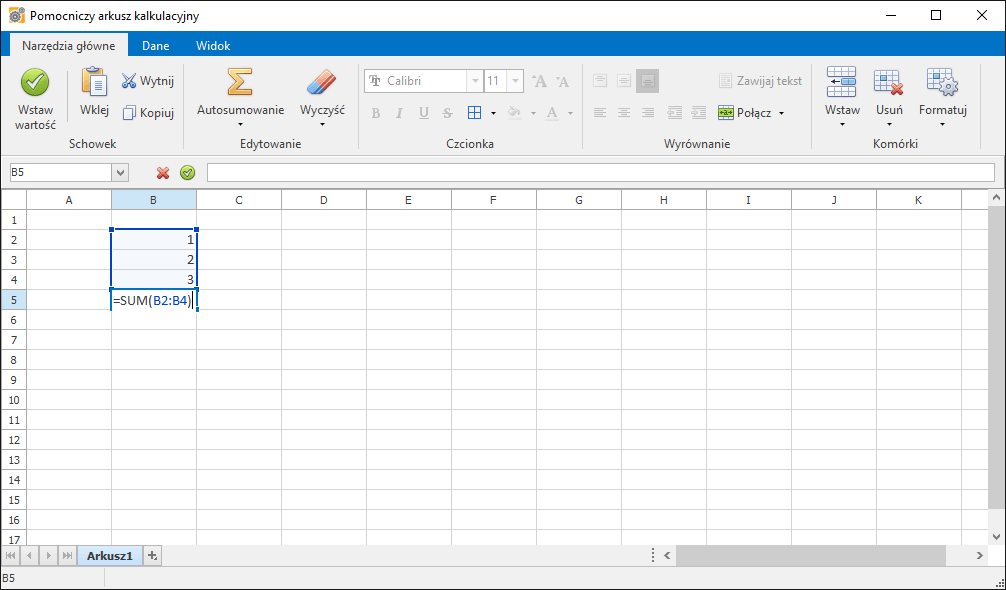Click the Wklej clipboard icon
Viewport: 1006px width, 590px height.
(x=94, y=82)
